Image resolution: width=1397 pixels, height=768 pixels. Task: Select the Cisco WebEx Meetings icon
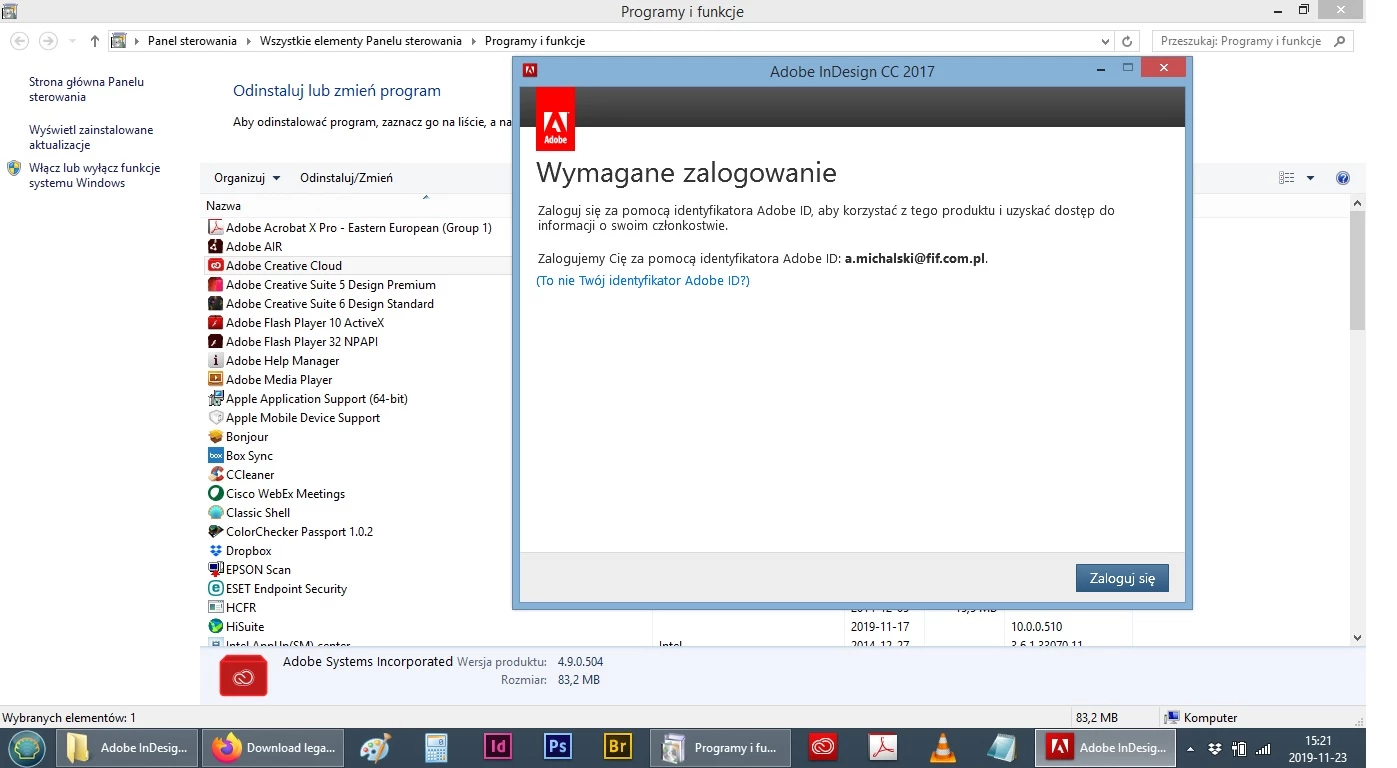click(x=215, y=494)
